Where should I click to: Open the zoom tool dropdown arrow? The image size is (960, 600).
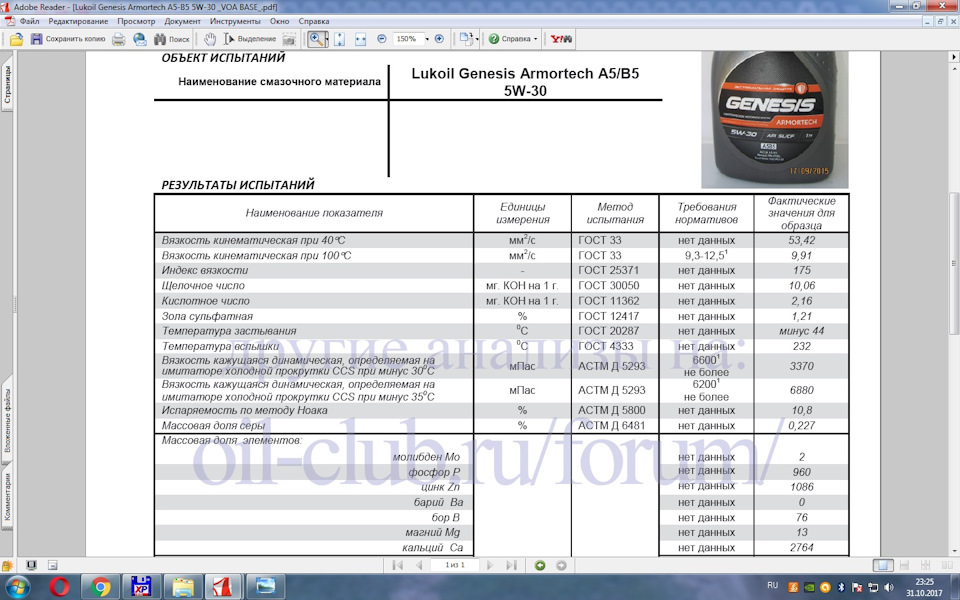click(326, 39)
